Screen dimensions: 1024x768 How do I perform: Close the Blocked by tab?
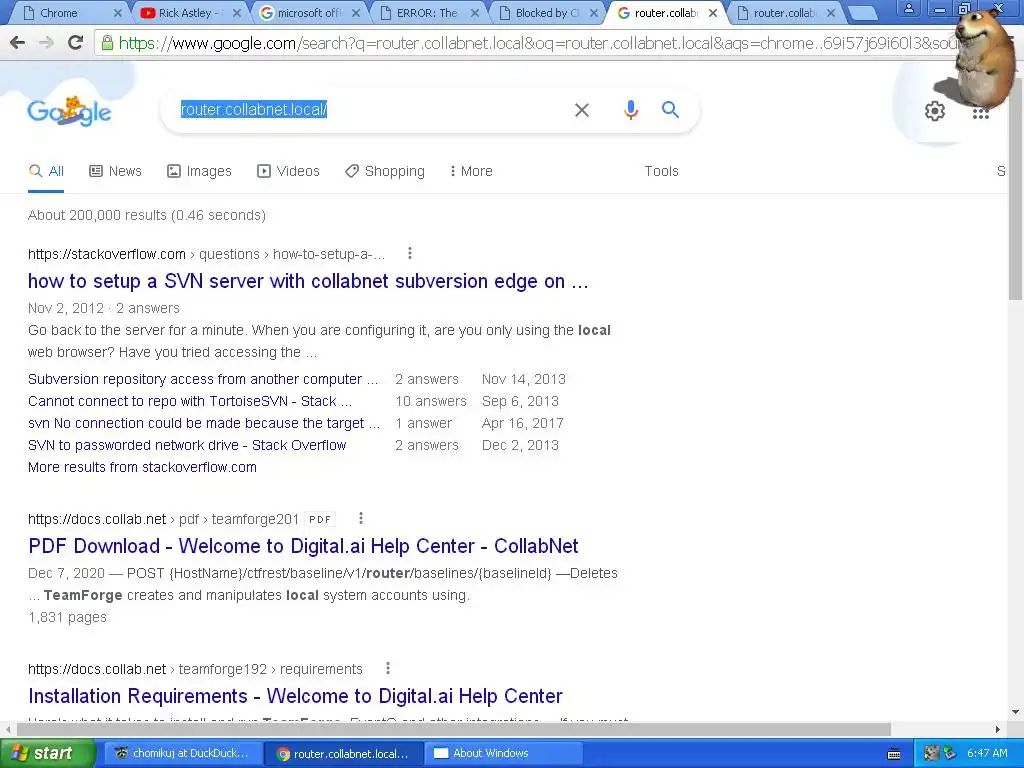click(x=594, y=13)
